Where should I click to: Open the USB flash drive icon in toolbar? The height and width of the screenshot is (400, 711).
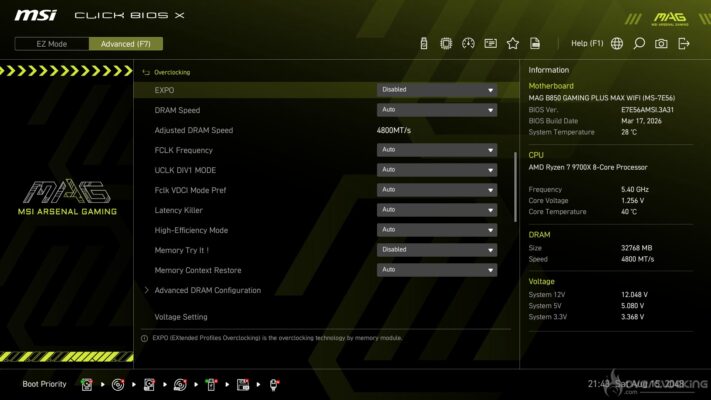coord(424,44)
